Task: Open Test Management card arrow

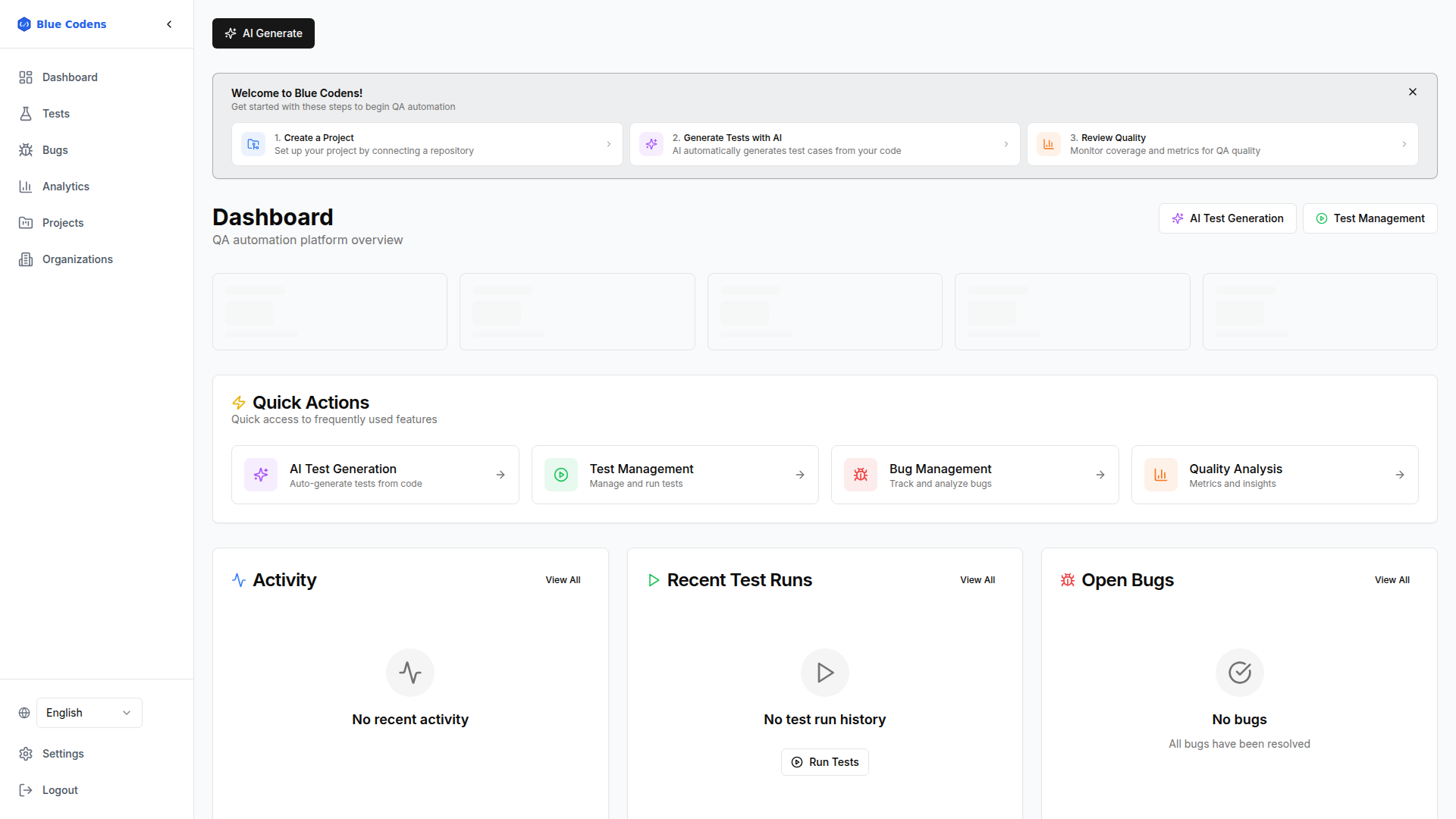Action: [x=800, y=475]
